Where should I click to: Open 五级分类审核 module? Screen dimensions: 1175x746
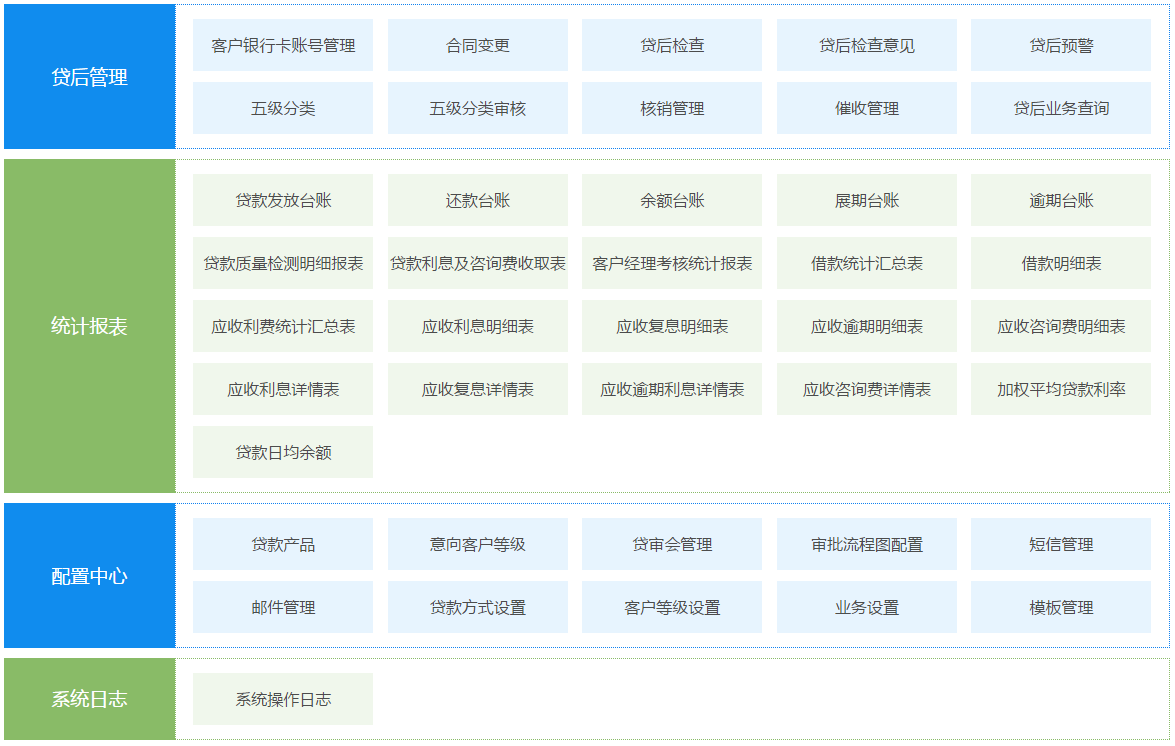pos(477,108)
